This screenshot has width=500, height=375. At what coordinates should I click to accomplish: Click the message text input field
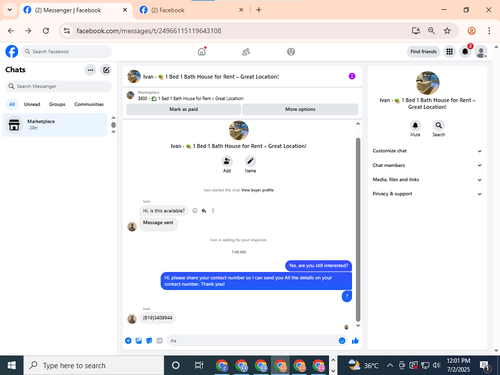pos(253,341)
